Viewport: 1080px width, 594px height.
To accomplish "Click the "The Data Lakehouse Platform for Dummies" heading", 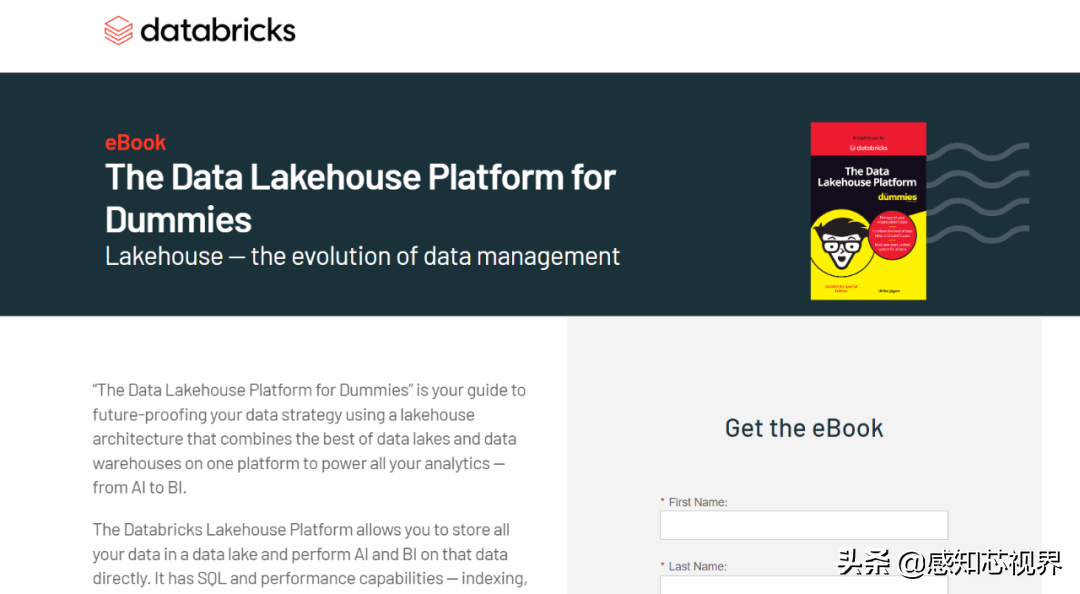I will pyautogui.click(x=360, y=198).
